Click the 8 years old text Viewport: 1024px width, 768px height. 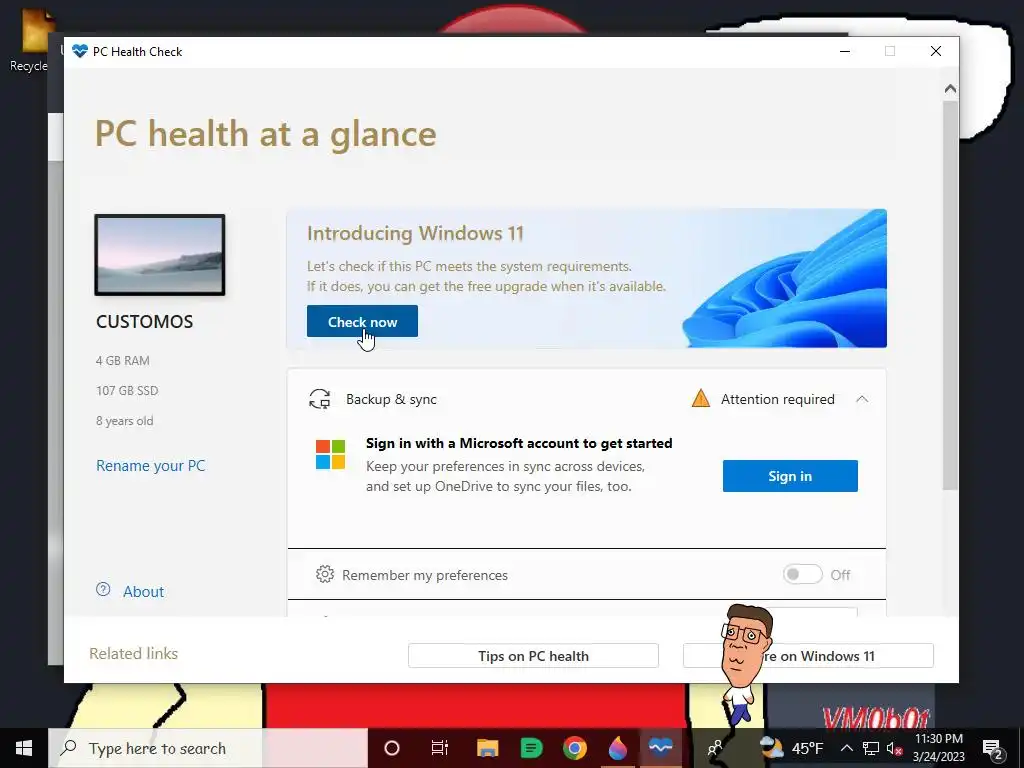pyautogui.click(x=124, y=421)
